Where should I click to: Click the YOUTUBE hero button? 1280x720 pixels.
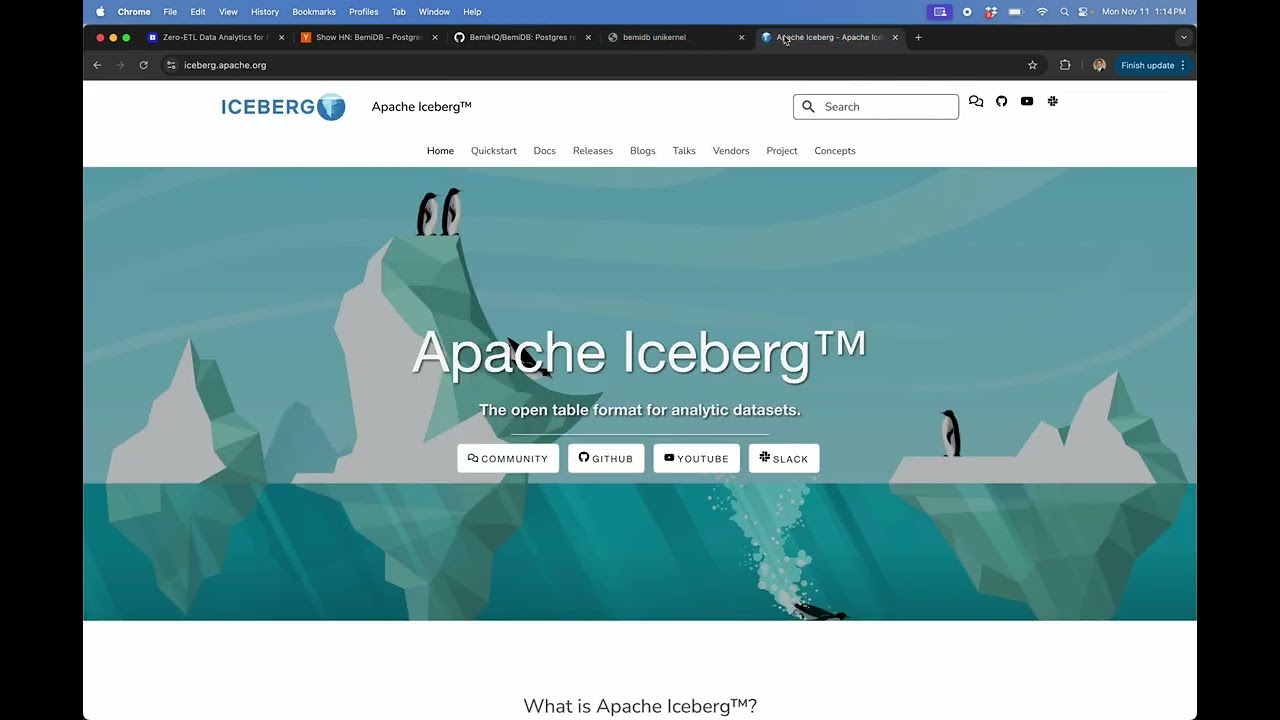coord(696,458)
